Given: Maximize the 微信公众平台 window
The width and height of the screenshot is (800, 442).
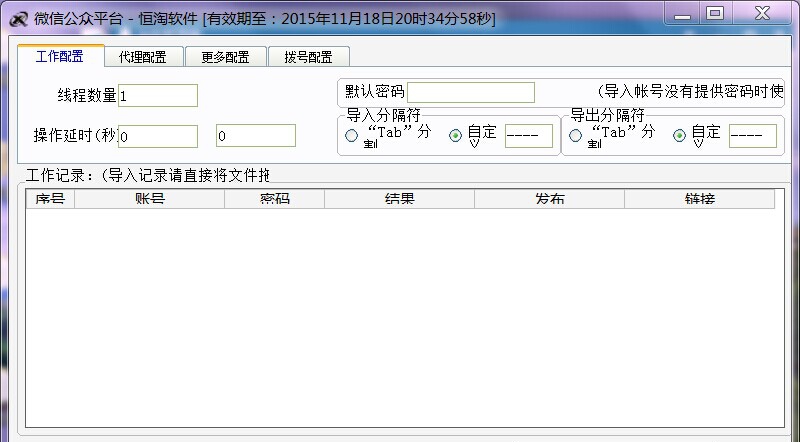Looking at the screenshot, I should [715, 14].
